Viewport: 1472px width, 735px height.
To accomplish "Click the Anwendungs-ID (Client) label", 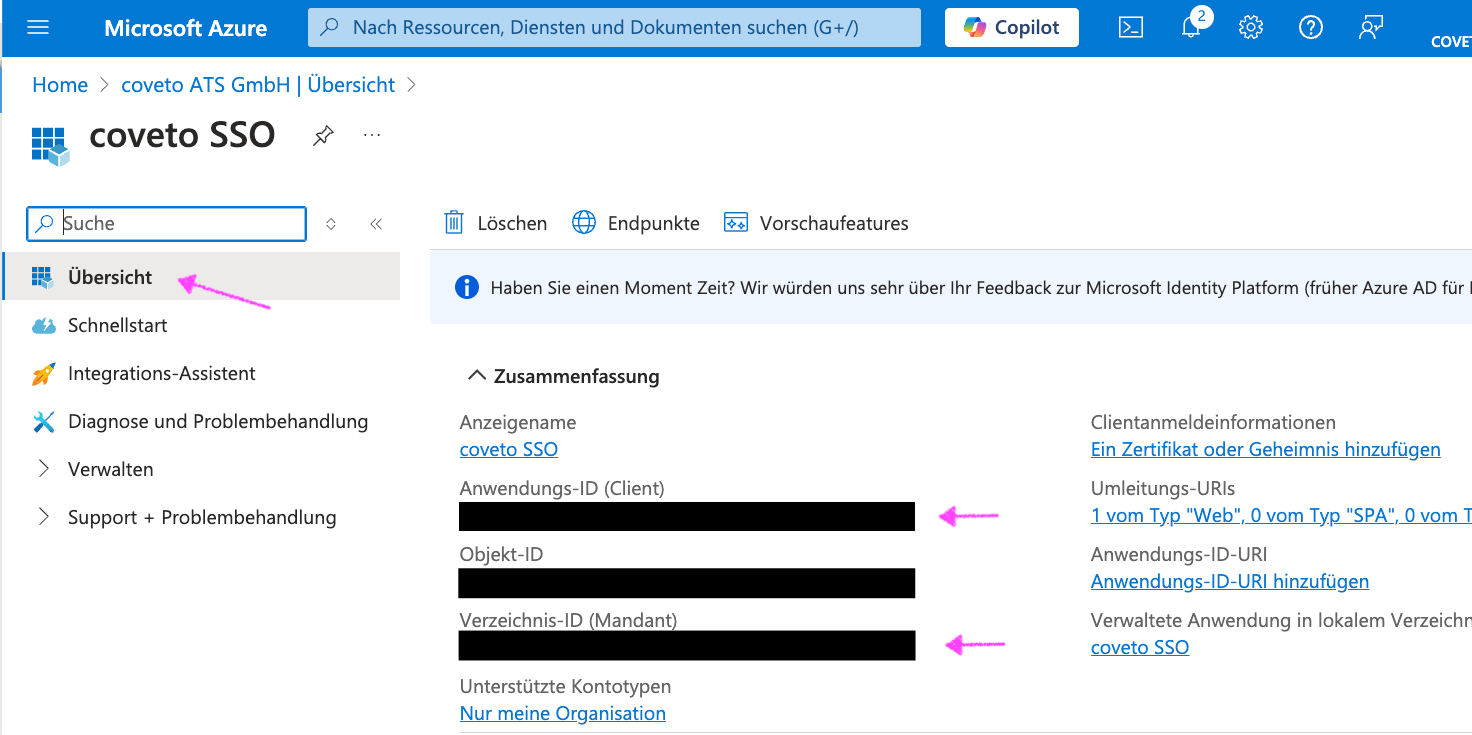I will (562, 488).
